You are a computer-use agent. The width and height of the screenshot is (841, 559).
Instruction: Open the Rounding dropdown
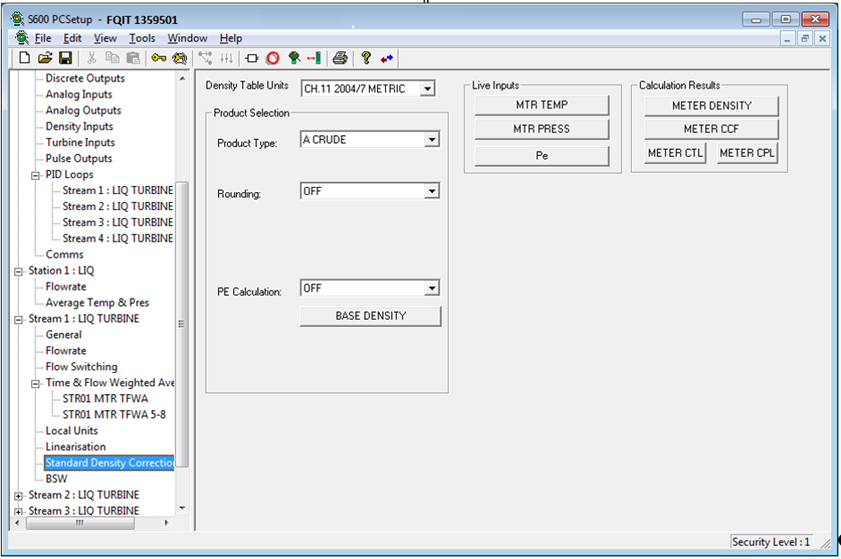pos(432,191)
